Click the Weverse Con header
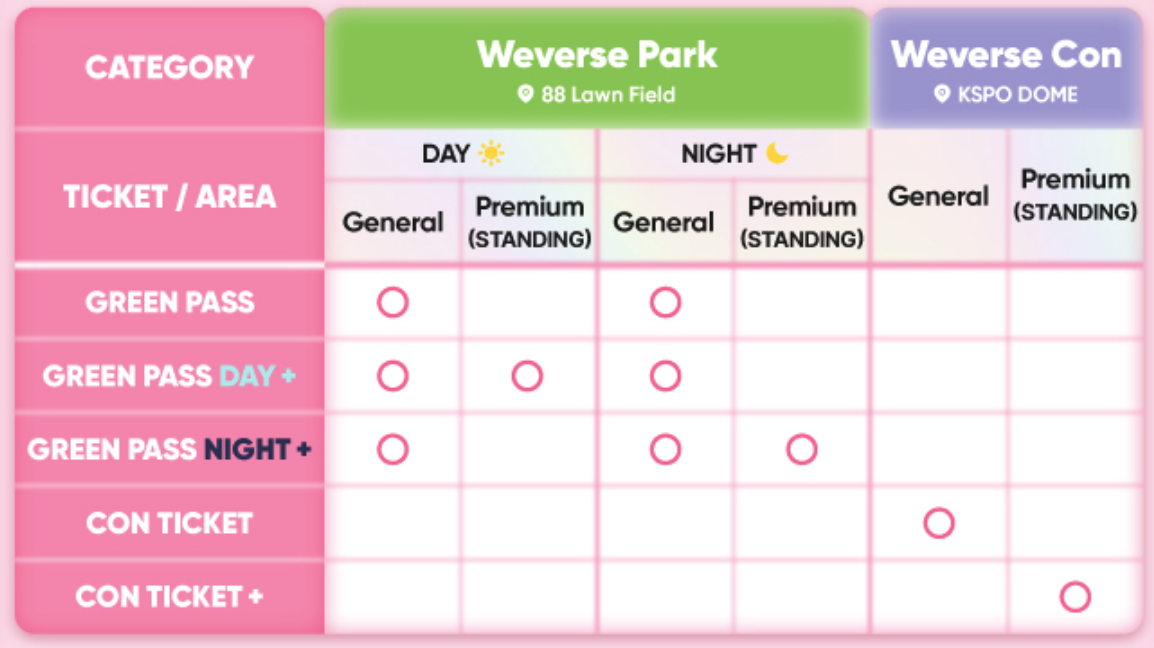The height and width of the screenshot is (648, 1154). [x=1006, y=56]
